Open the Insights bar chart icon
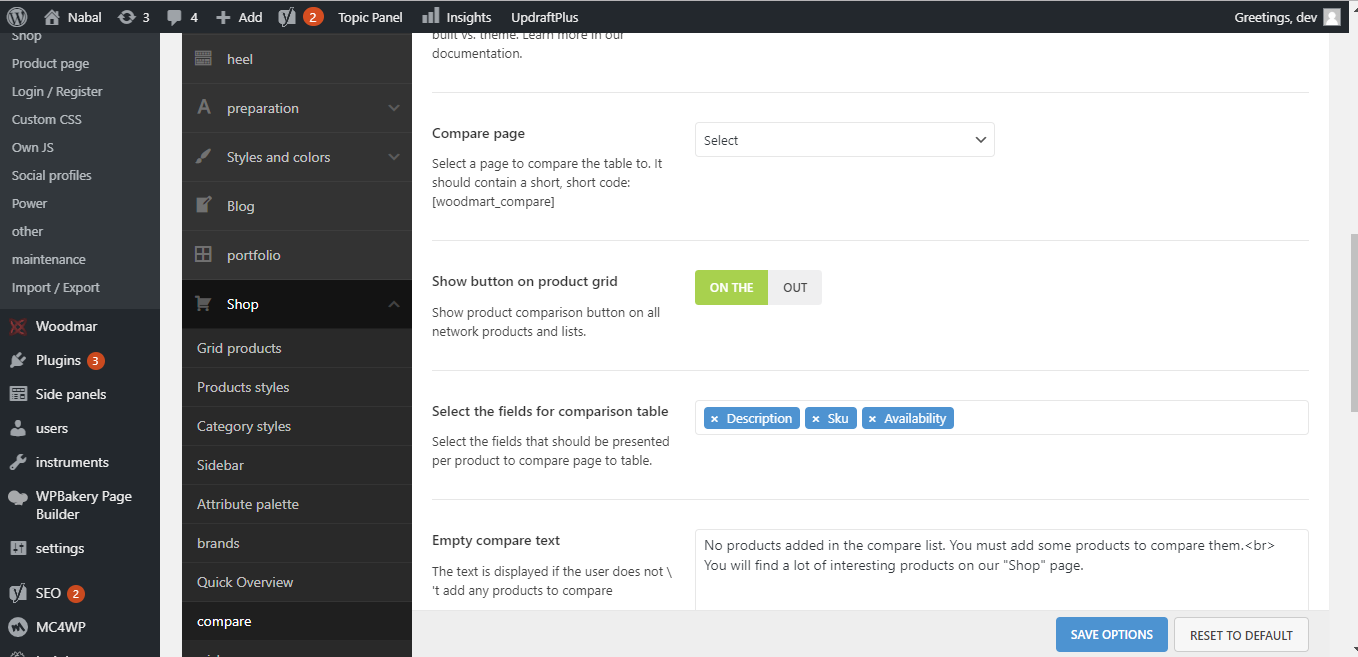Screen dimensions: 1358x657 coord(431,17)
